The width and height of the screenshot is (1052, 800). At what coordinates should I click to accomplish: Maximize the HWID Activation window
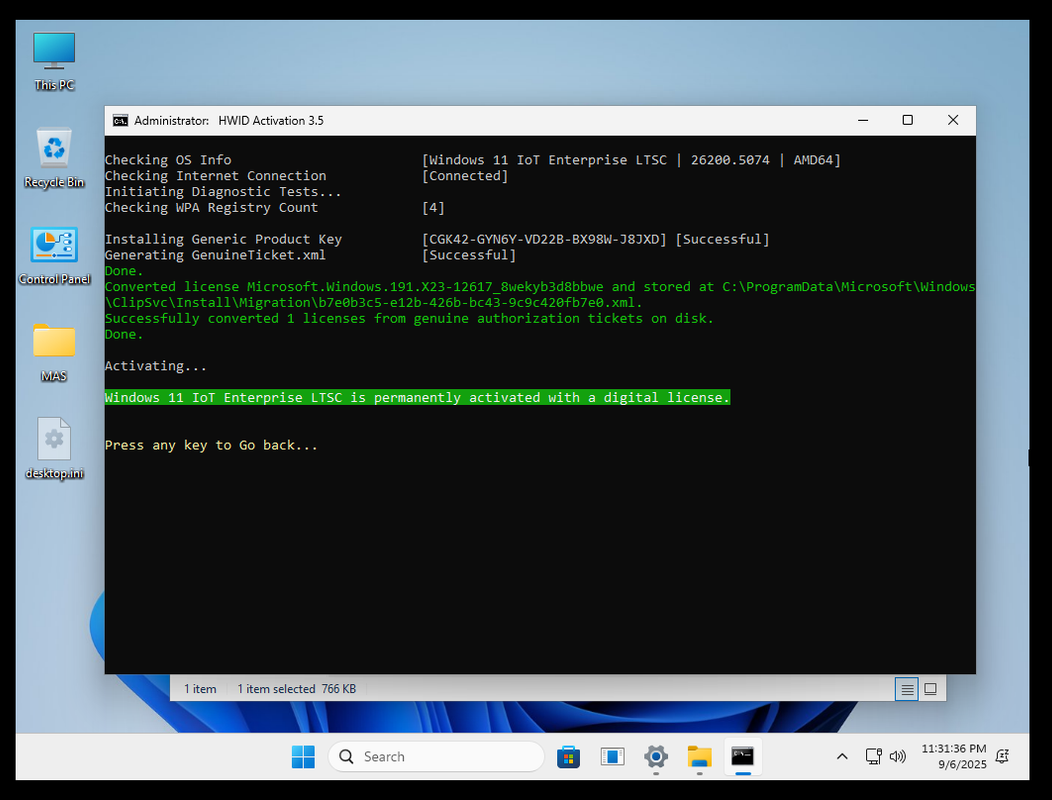(907, 120)
